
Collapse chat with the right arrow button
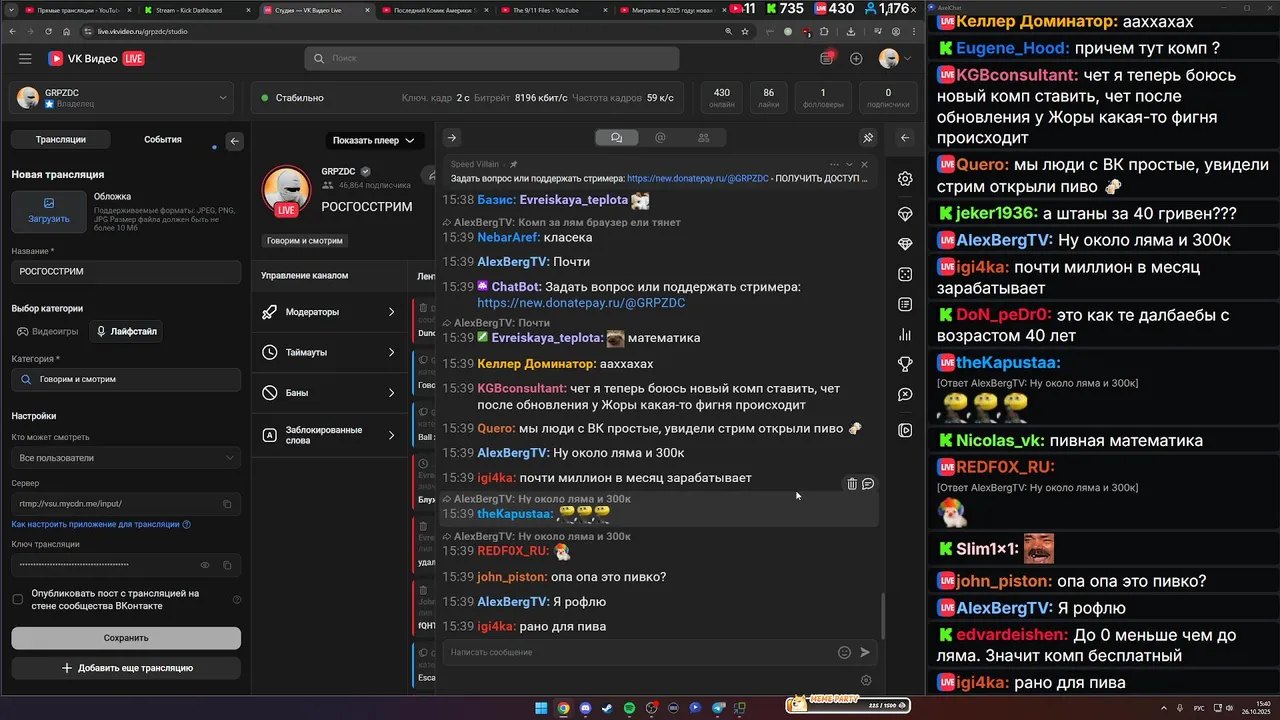tap(452, 138)
